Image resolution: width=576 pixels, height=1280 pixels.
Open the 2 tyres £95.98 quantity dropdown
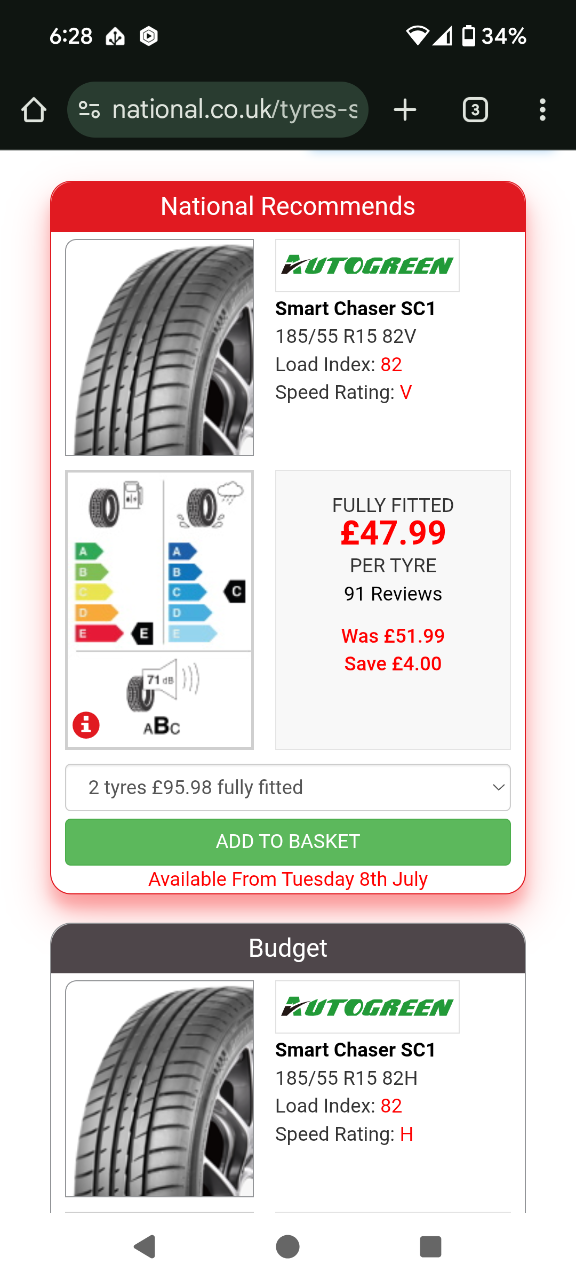pos(288,787)
